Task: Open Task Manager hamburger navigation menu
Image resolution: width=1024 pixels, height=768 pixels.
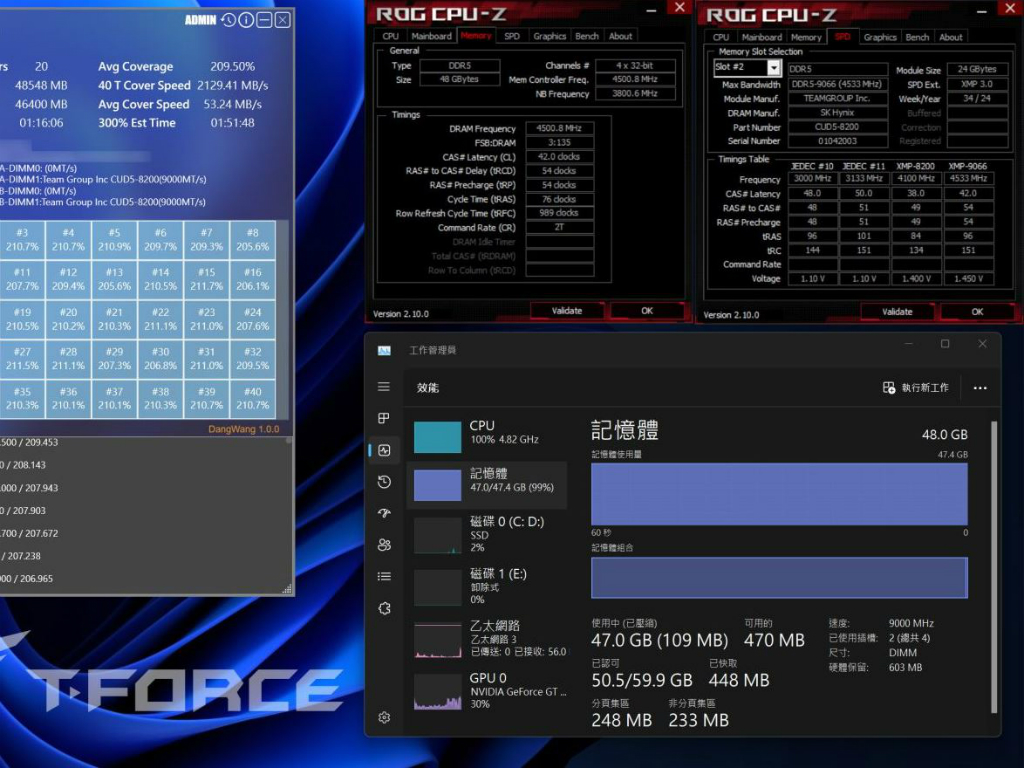Action: pos(384,387)
